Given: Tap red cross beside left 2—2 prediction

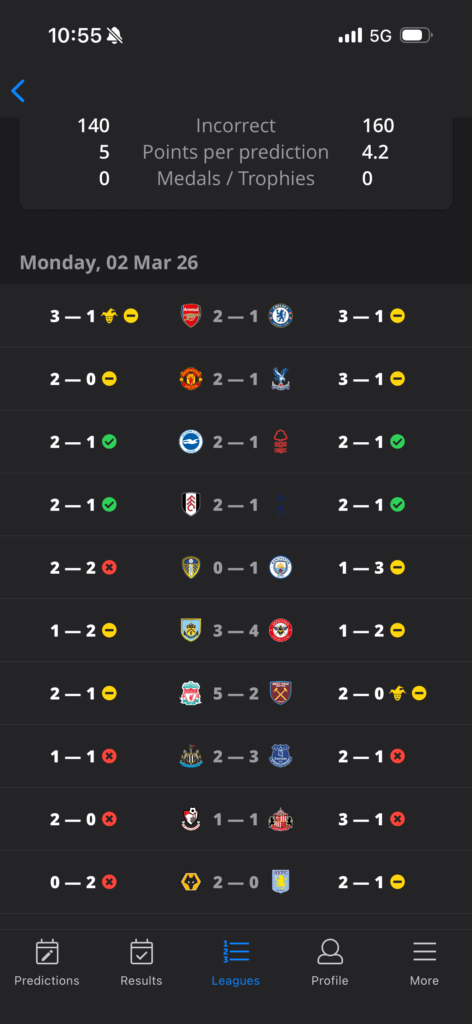Looking at the screenshot, I should (110, 568).
